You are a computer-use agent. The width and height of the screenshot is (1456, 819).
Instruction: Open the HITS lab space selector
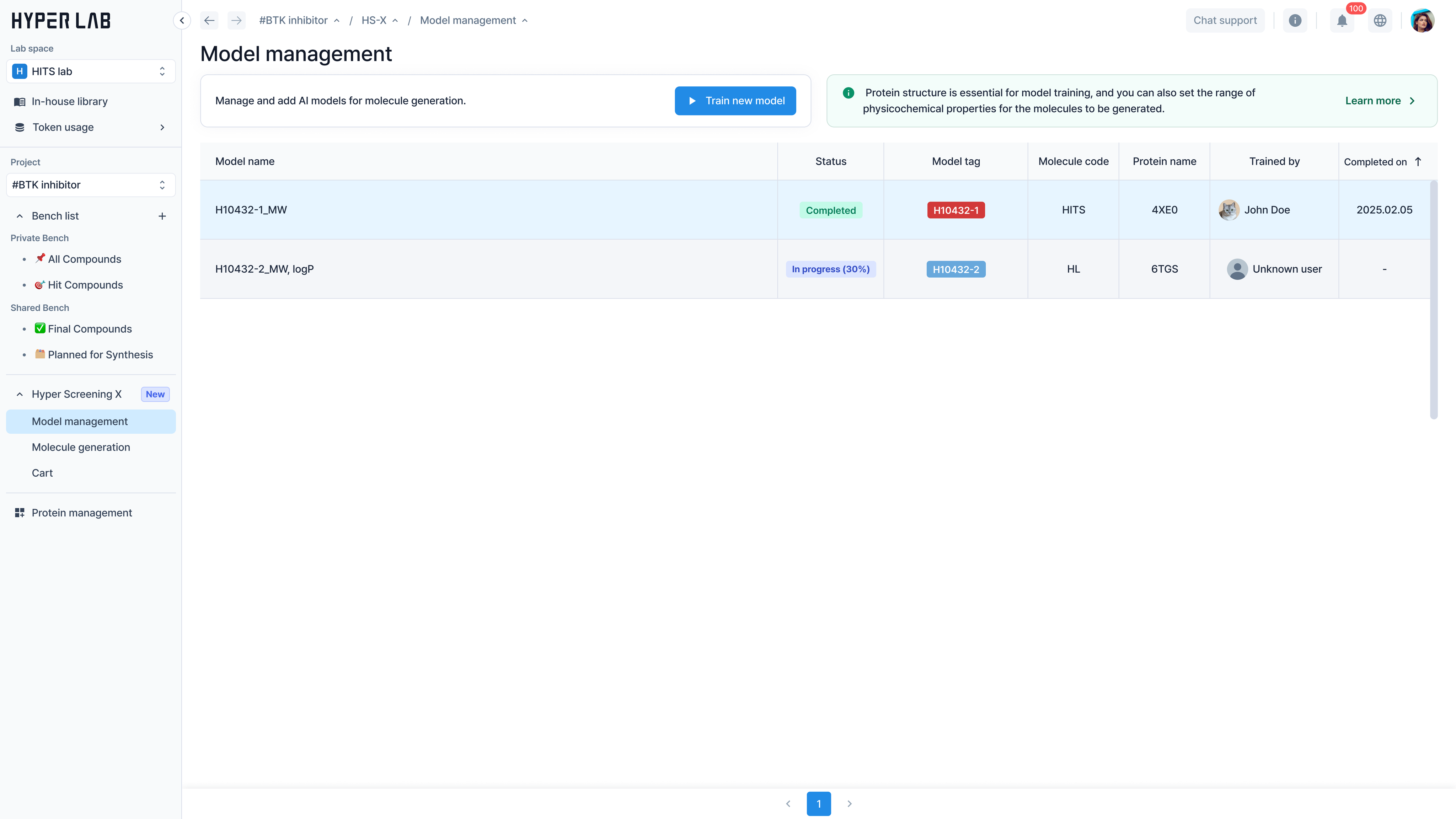click(90, 71)
